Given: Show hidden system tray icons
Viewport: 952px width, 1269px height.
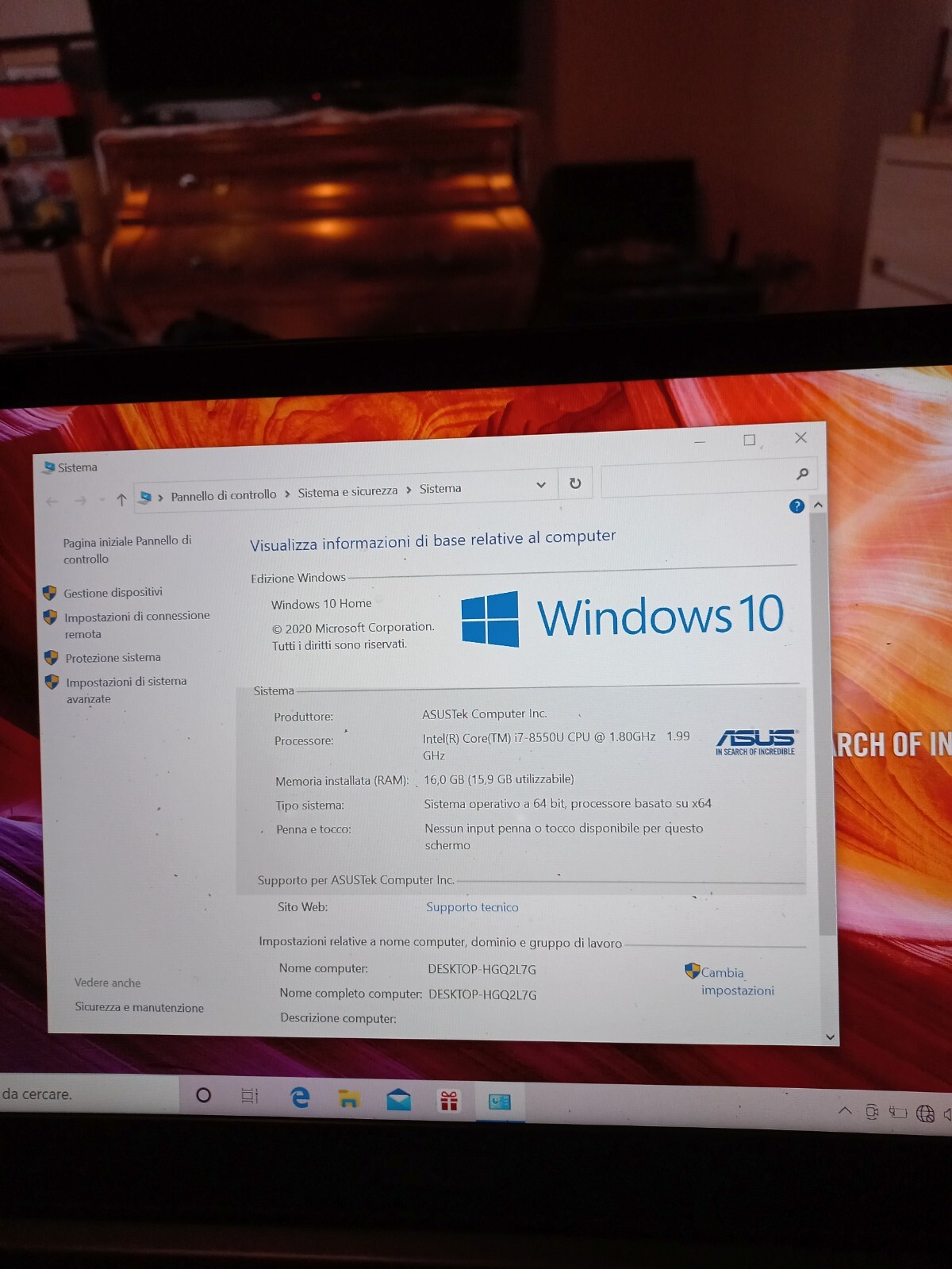Looking at the screenshot, I should (x=846, y=1110).
